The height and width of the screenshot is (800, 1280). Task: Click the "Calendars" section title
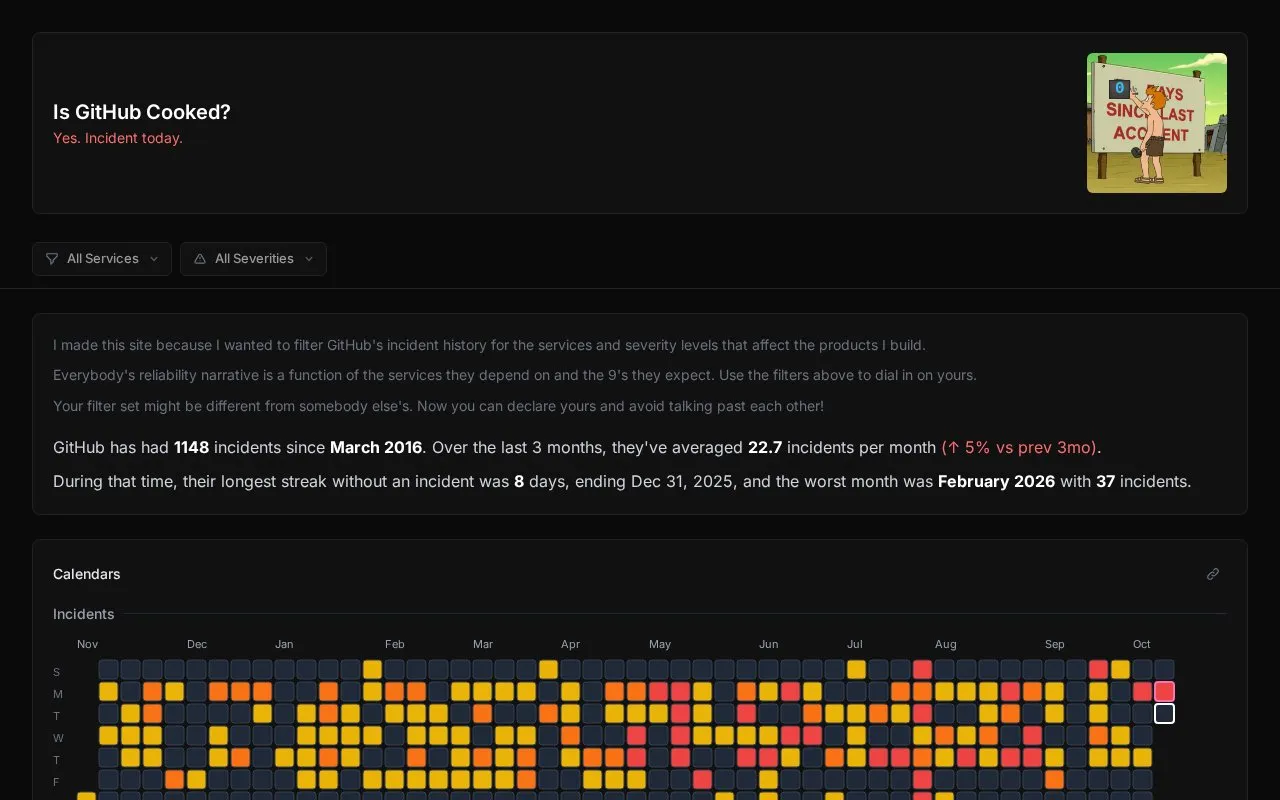87,574
